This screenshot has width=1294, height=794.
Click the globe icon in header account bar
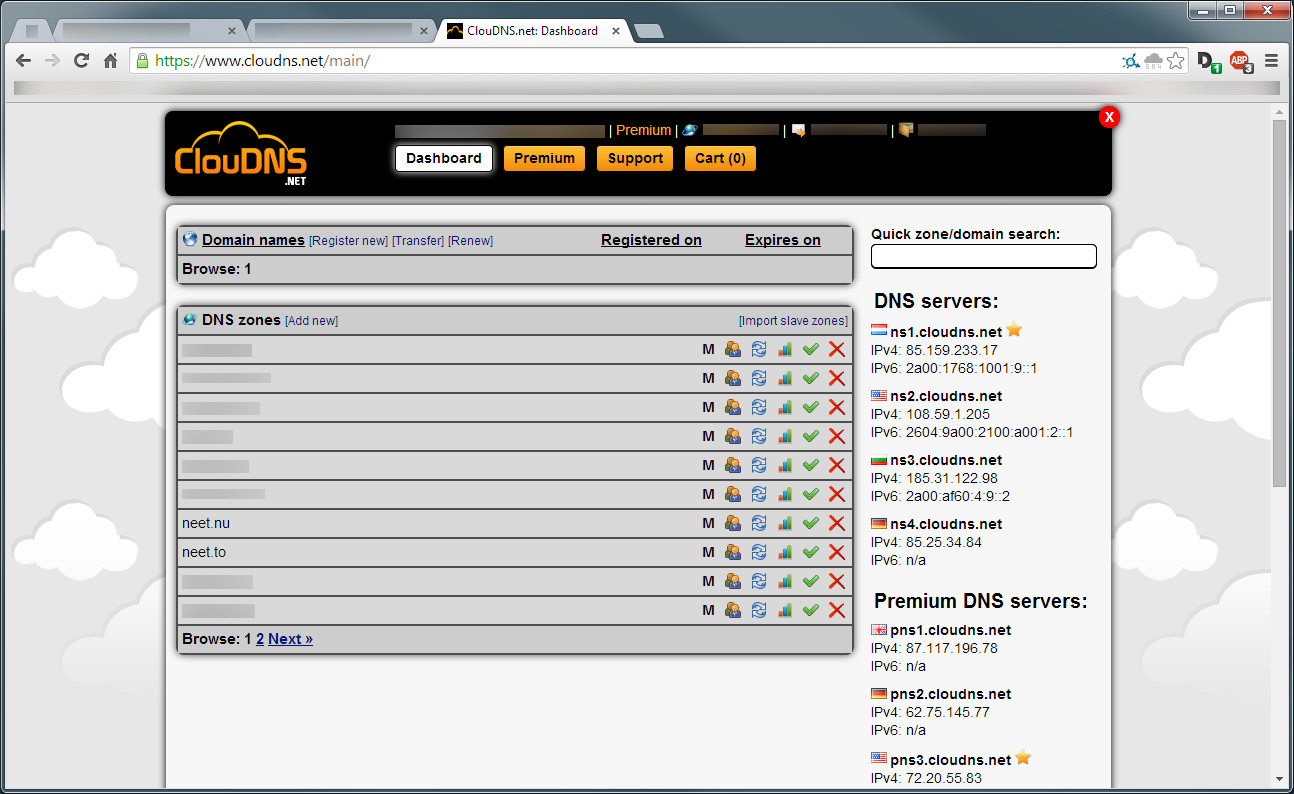coord(690,130)
